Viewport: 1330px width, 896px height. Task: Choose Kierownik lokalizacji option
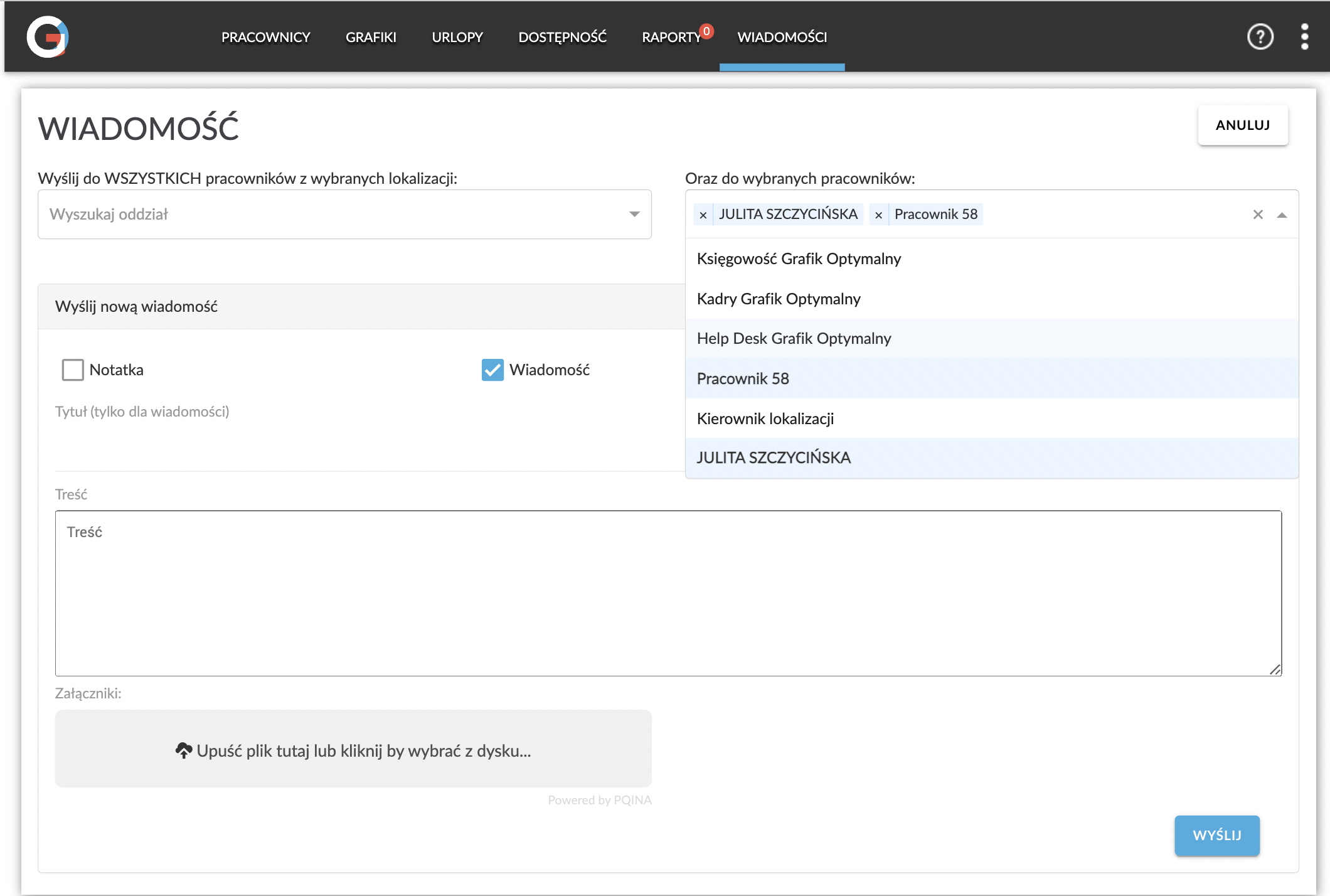pos(765,419)
